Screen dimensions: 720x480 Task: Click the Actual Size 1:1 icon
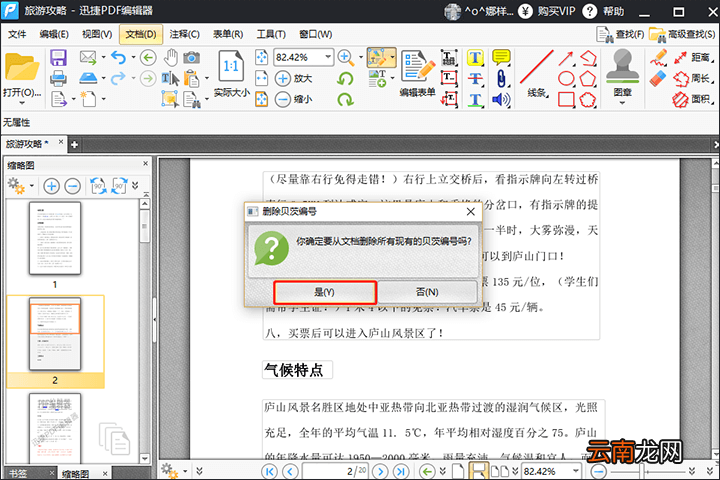click(x=231, y=67)
